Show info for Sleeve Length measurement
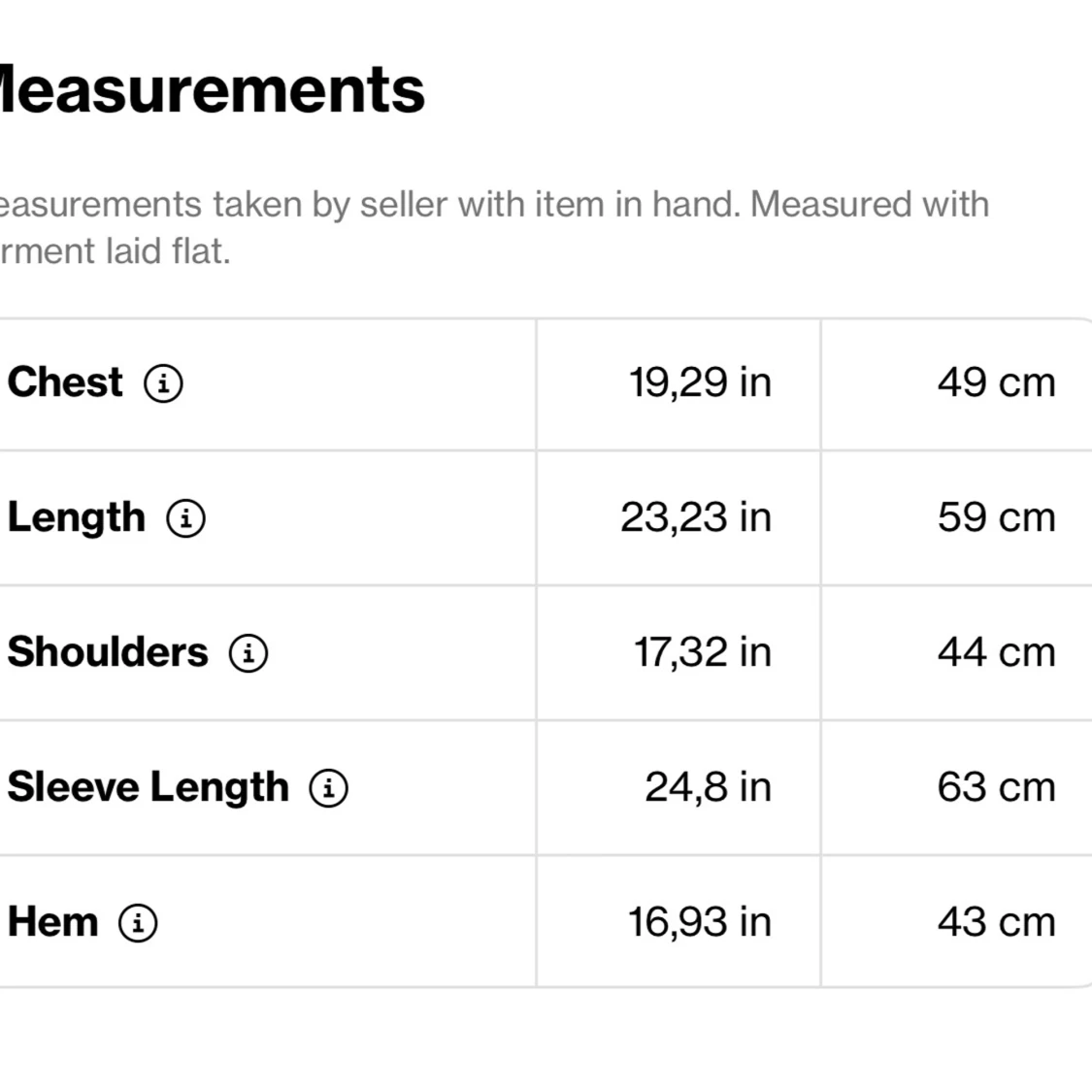Screen dimensions: 1092x1092 329,788
